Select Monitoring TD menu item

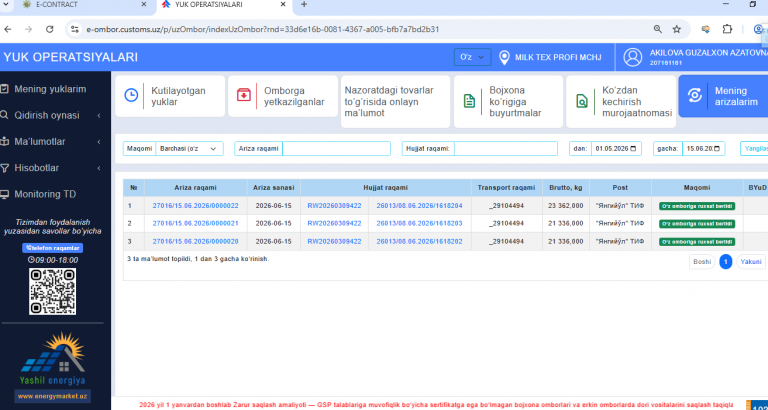point(45,194)
